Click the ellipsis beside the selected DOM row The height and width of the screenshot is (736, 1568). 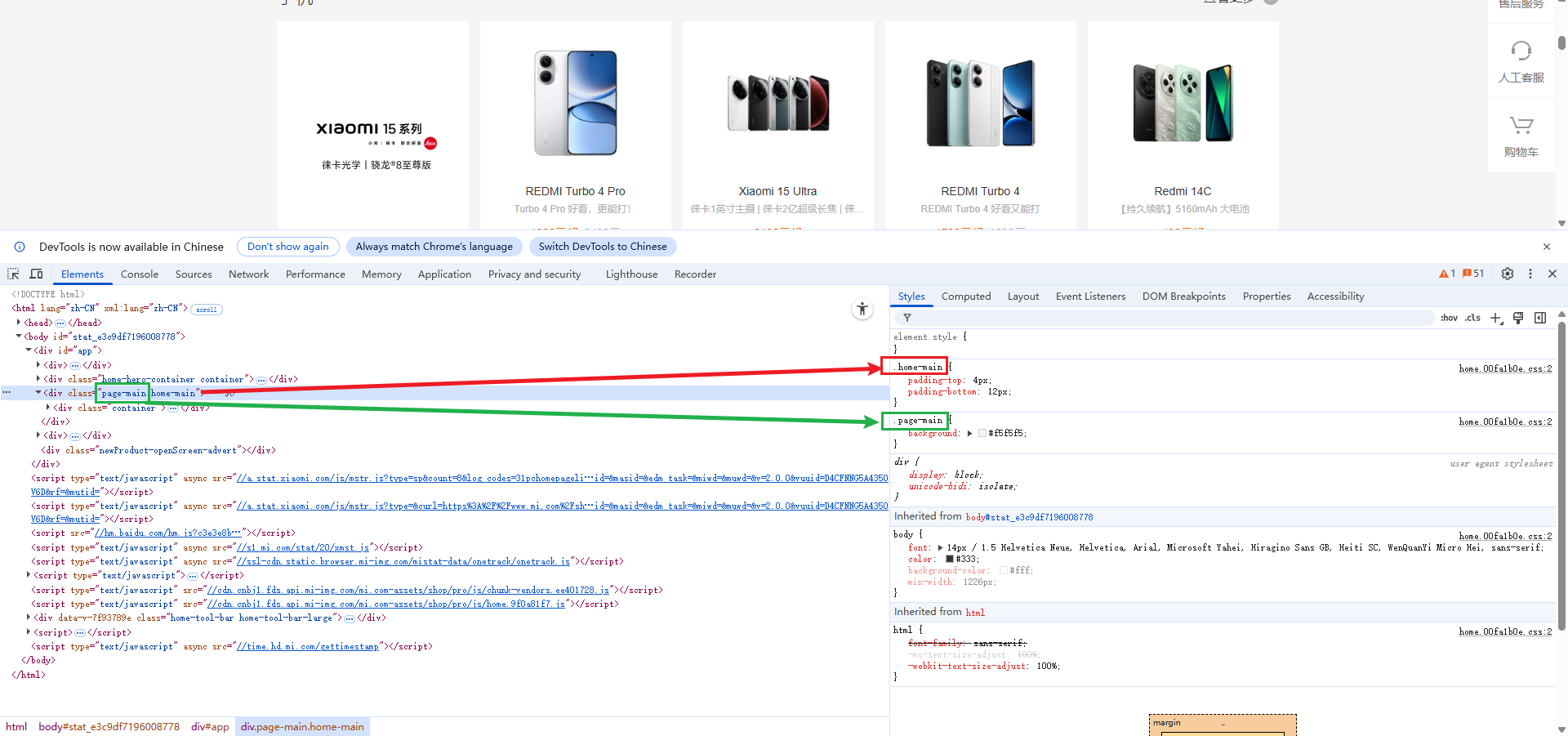[x=7, y=393]
